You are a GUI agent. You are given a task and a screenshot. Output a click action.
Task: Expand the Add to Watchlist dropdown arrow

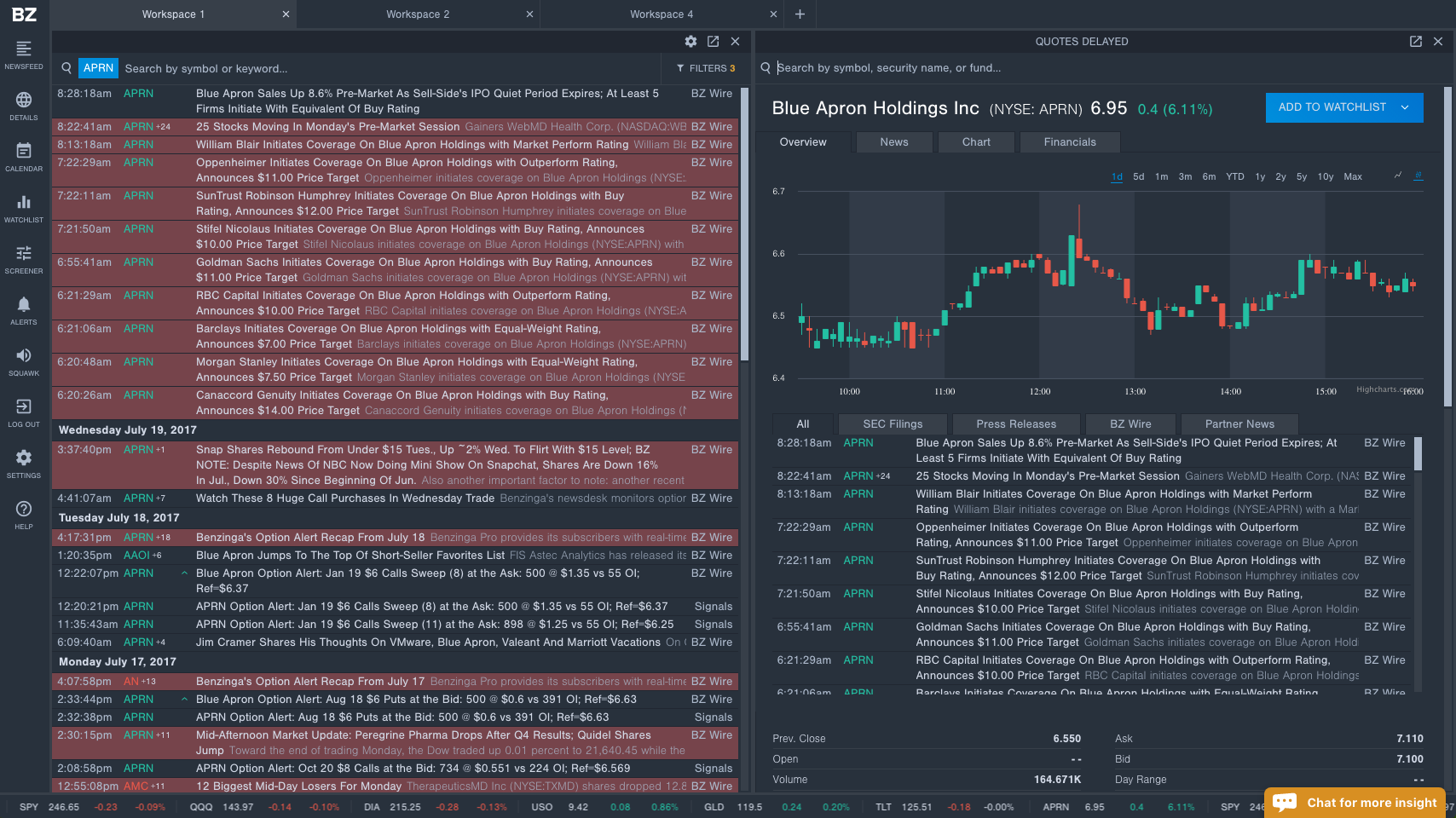tap(1406, 107)
